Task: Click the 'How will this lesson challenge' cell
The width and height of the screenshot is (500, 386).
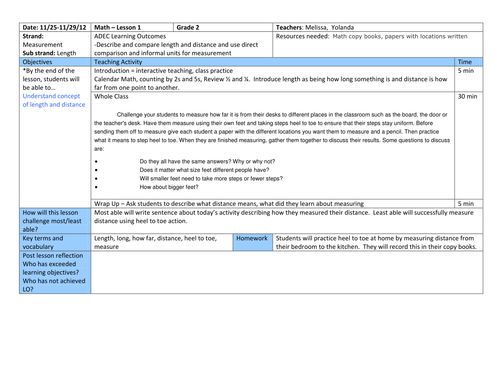Action: (x=55, y=221)
